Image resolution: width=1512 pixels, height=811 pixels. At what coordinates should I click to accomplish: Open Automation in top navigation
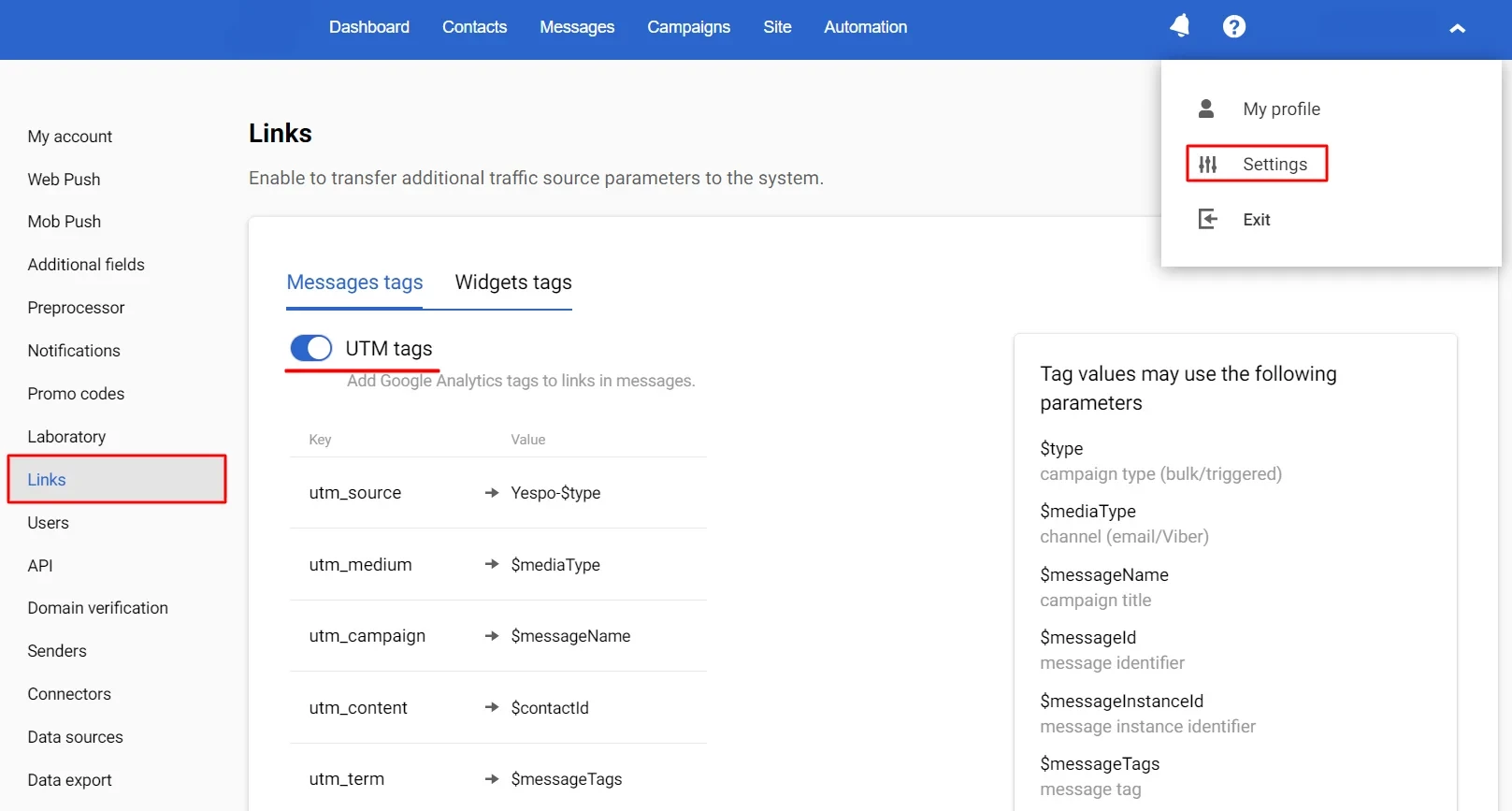coord(865,27)
